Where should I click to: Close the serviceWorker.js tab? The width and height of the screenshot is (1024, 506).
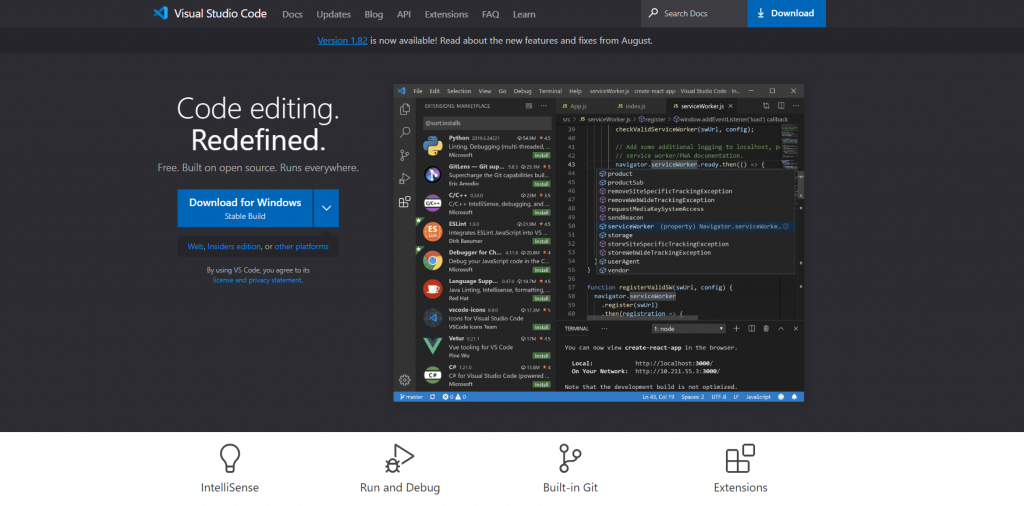click(x=731, y=106)
